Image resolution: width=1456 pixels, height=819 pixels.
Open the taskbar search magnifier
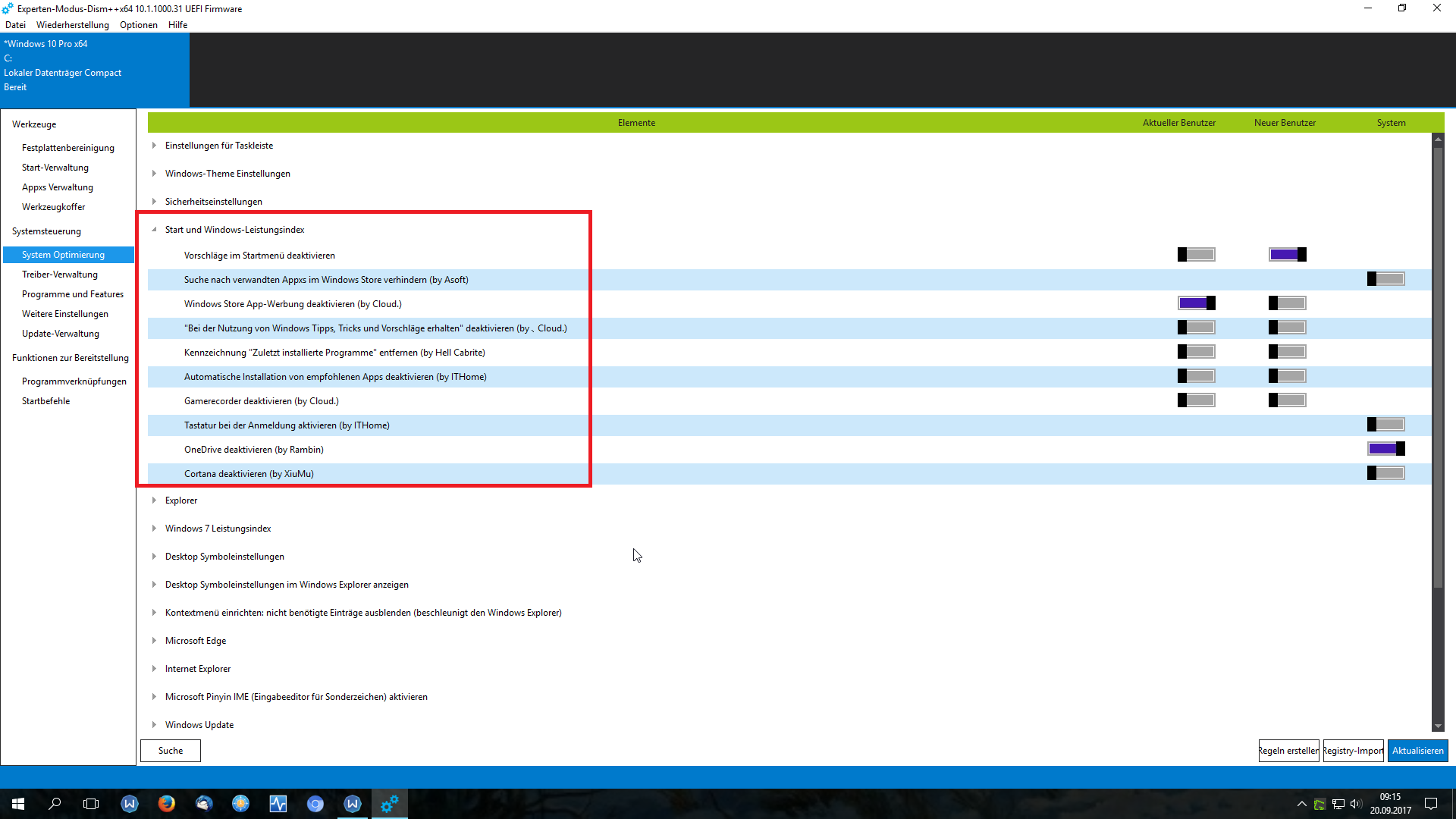point(55,804)
